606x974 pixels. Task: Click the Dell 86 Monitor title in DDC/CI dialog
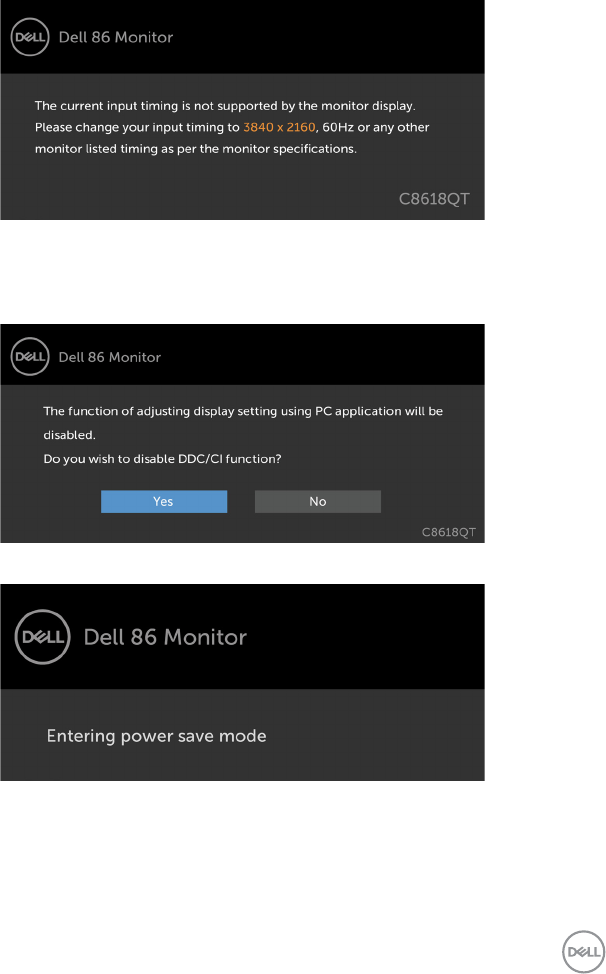pos(110,356)
